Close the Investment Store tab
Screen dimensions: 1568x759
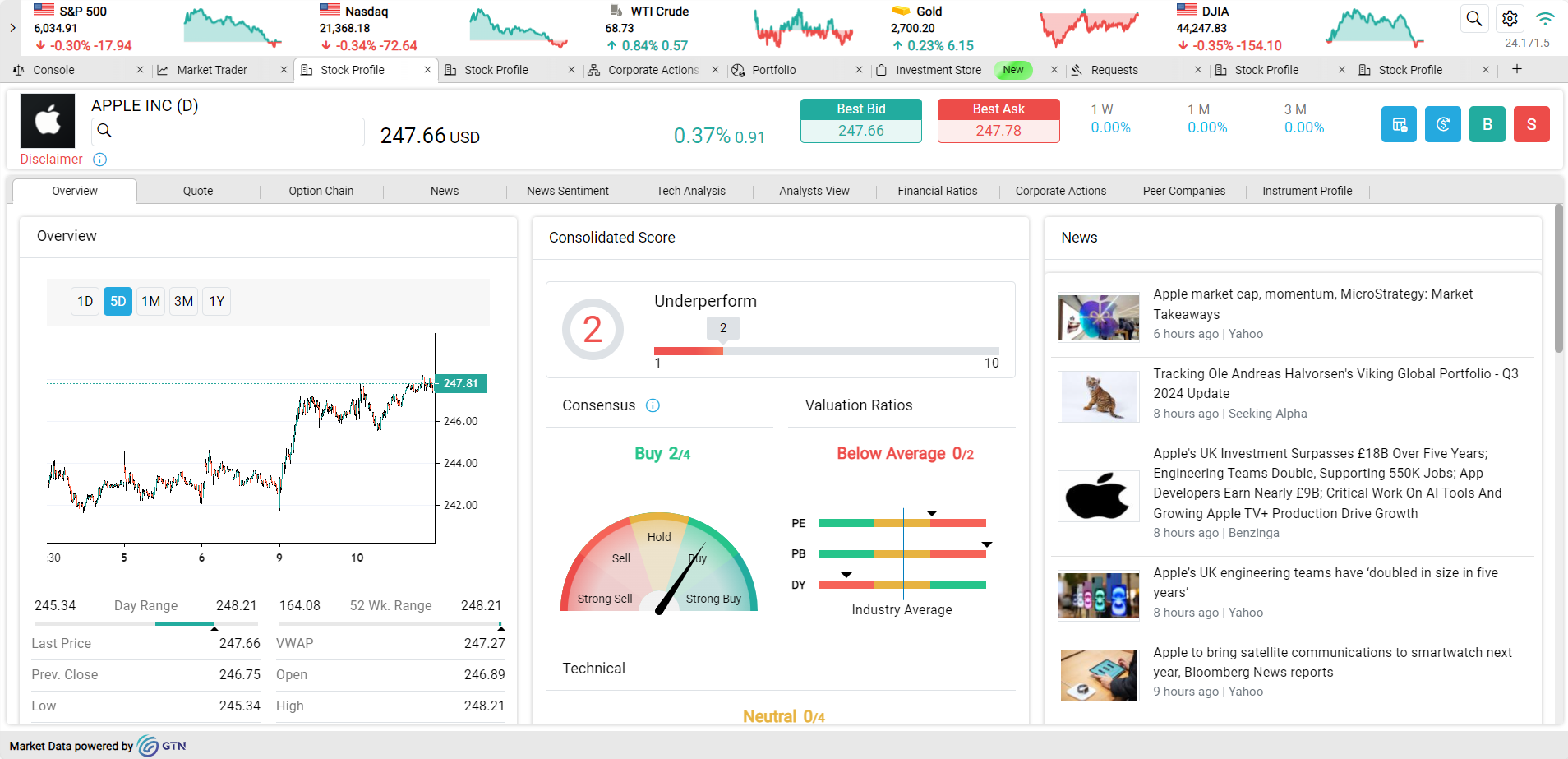[1054, 70]
